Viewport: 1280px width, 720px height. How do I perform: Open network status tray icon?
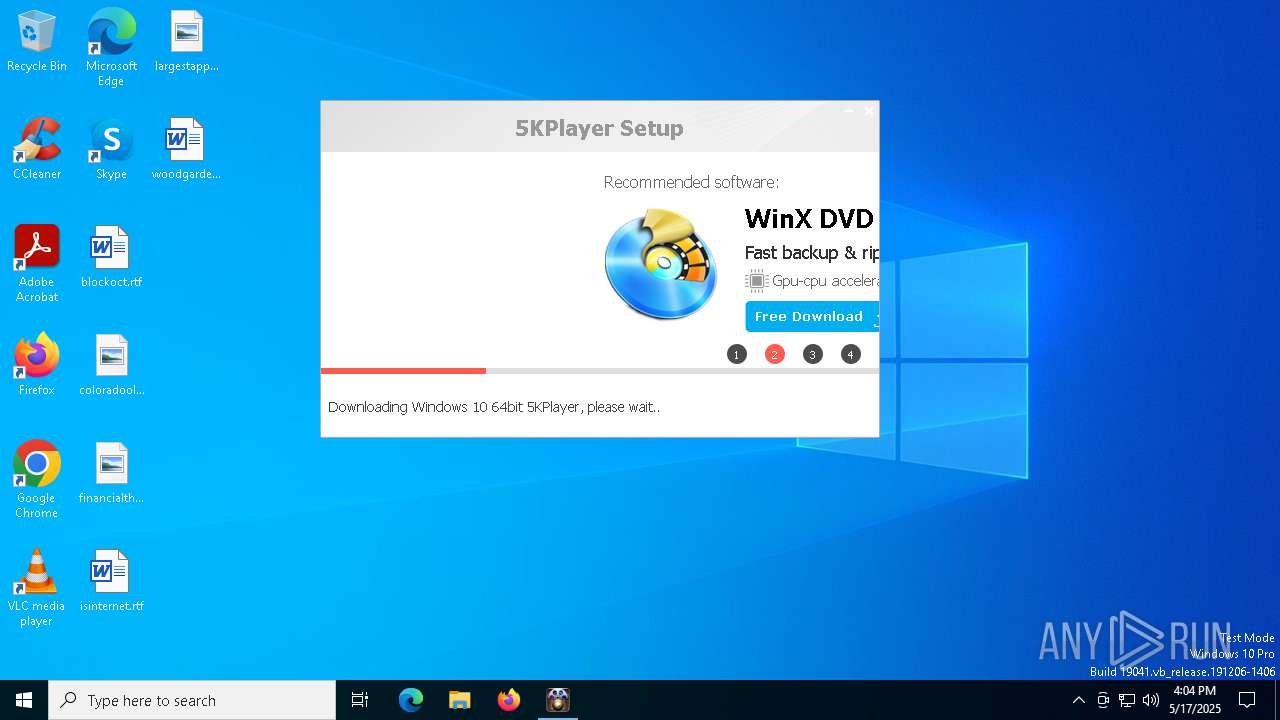click(1127, 700)
